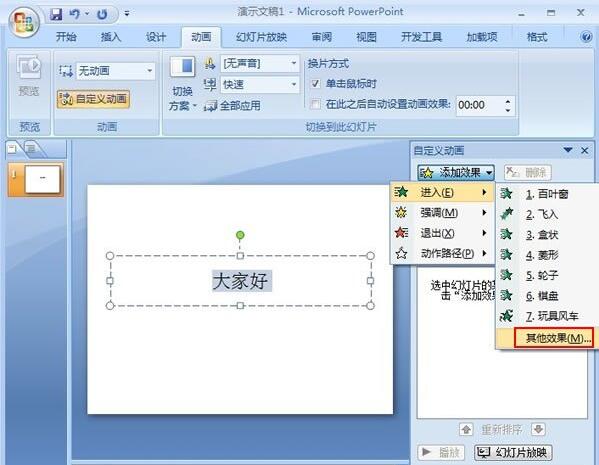Open the 动作路径(P) submenu

tap(442, 253)
